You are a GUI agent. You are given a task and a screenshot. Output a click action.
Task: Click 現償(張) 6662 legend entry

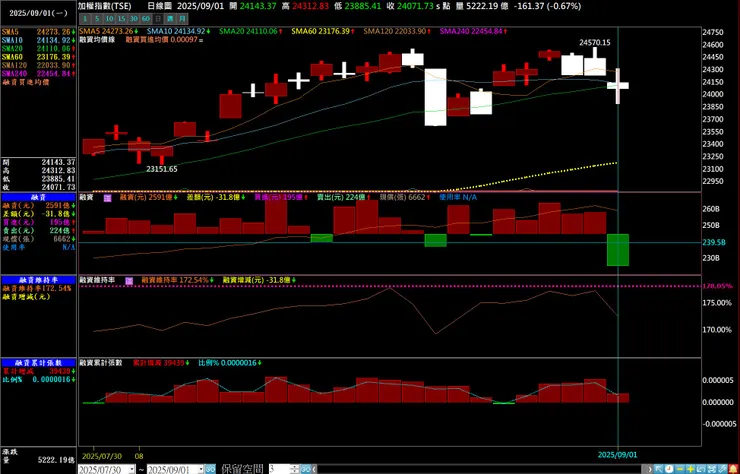(405, 198)
